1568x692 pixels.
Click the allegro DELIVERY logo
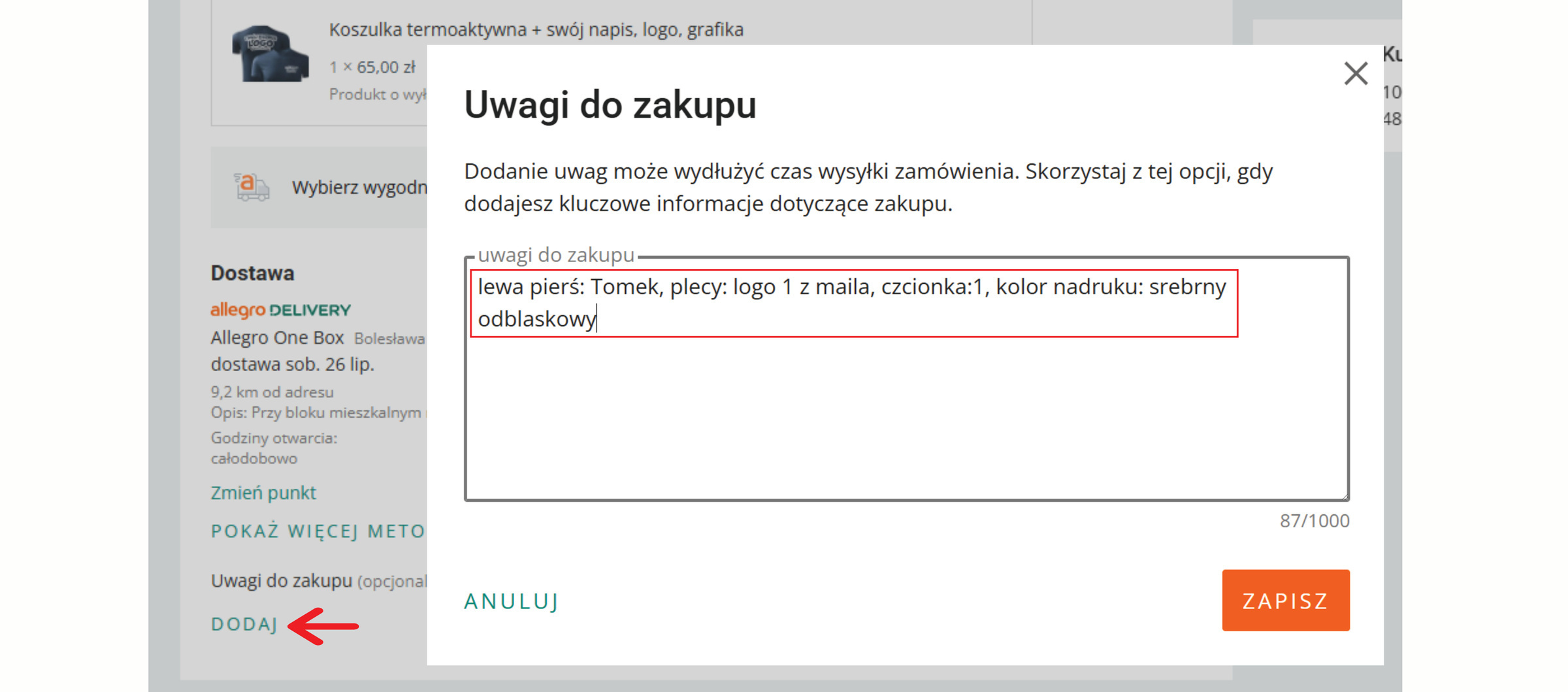click(x=280, y=310)
